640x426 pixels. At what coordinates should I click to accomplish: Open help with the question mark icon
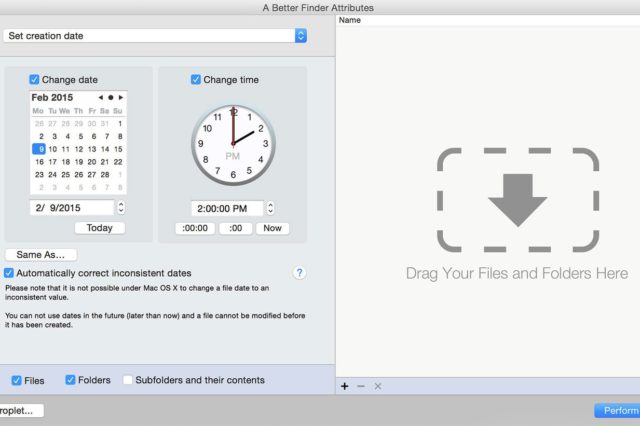tap(299, 273)
